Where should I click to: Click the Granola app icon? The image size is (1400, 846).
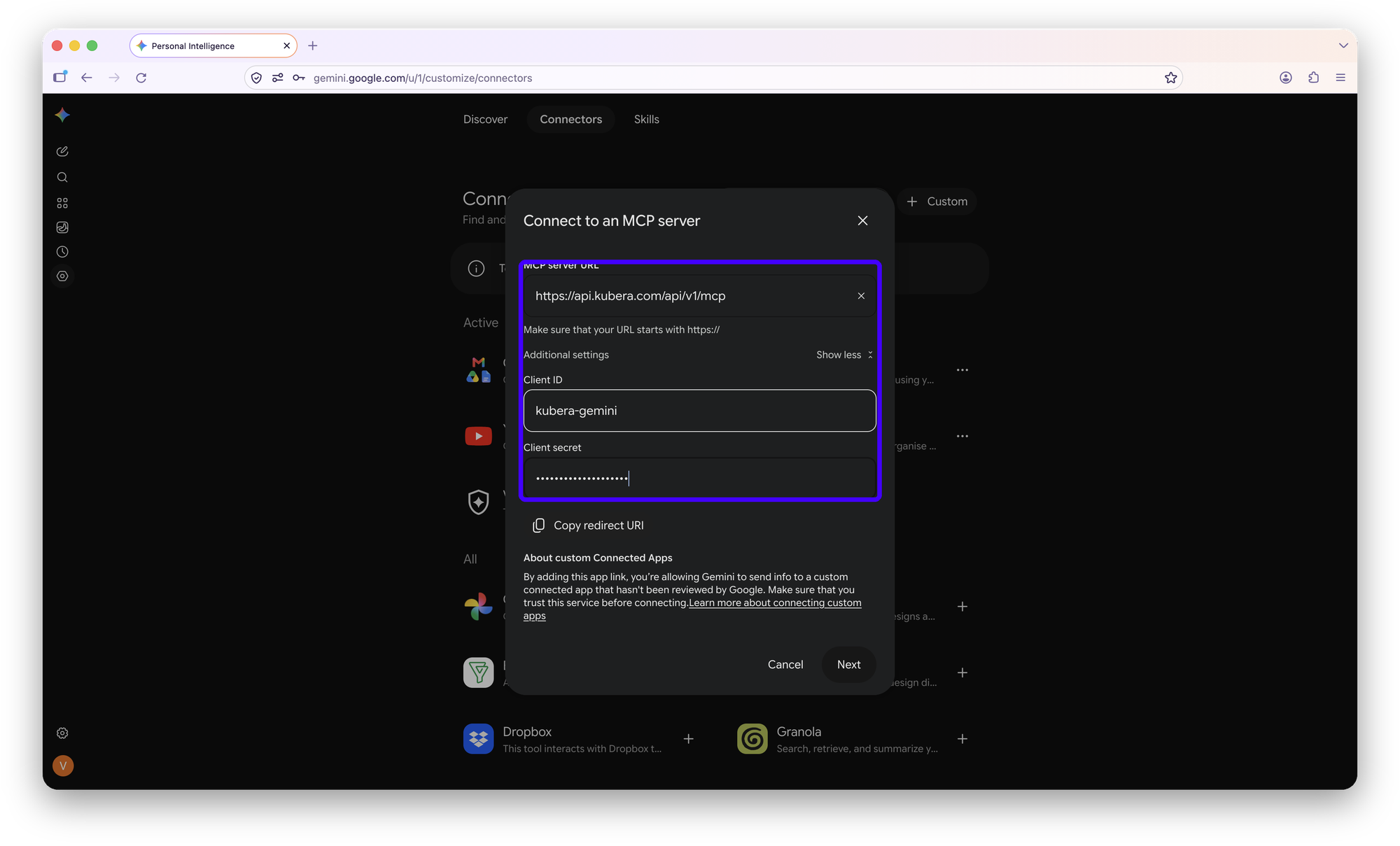click(752, 739)
